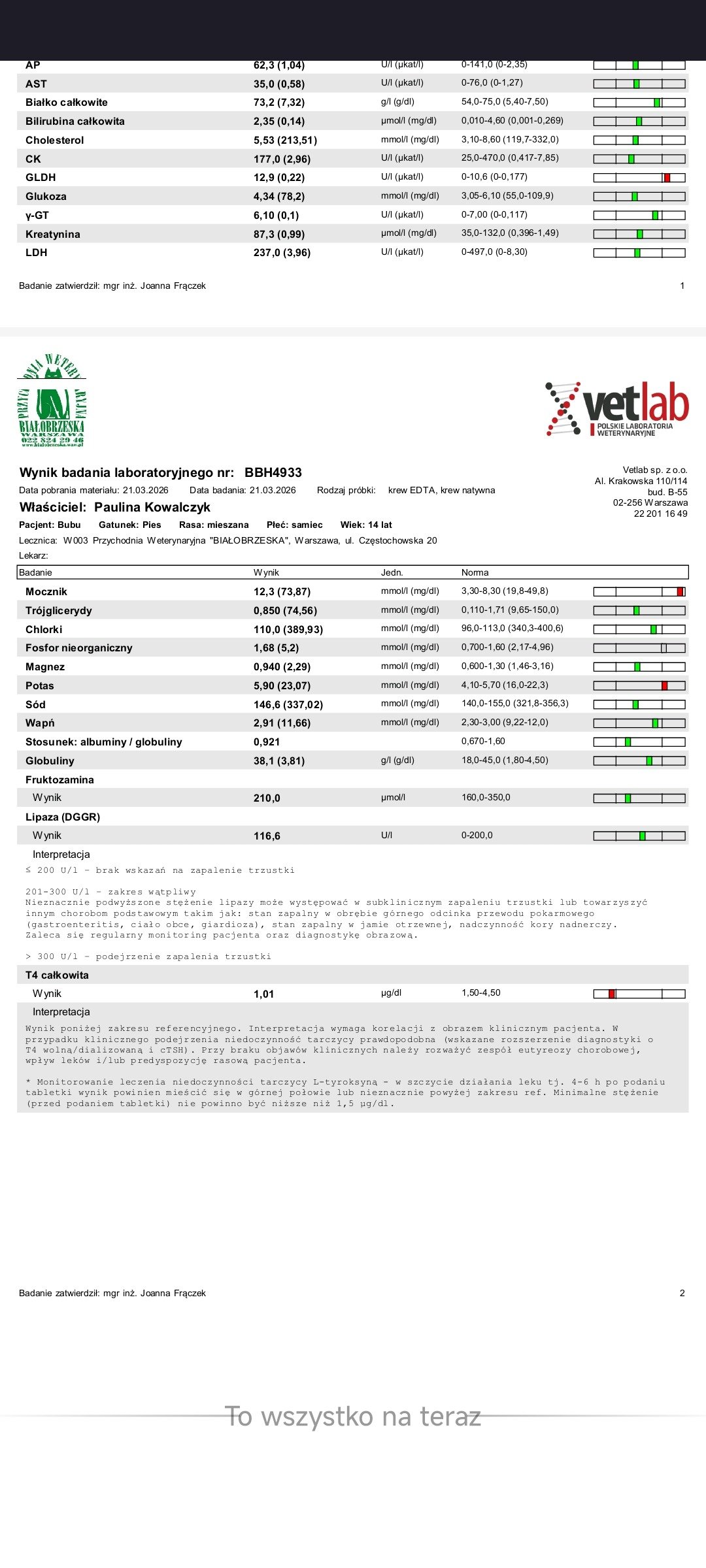Click the 'To wszystko na teraz' message
This screenshot has width=706, height=1568.
pyautogui.click(x=353, y=1416)
